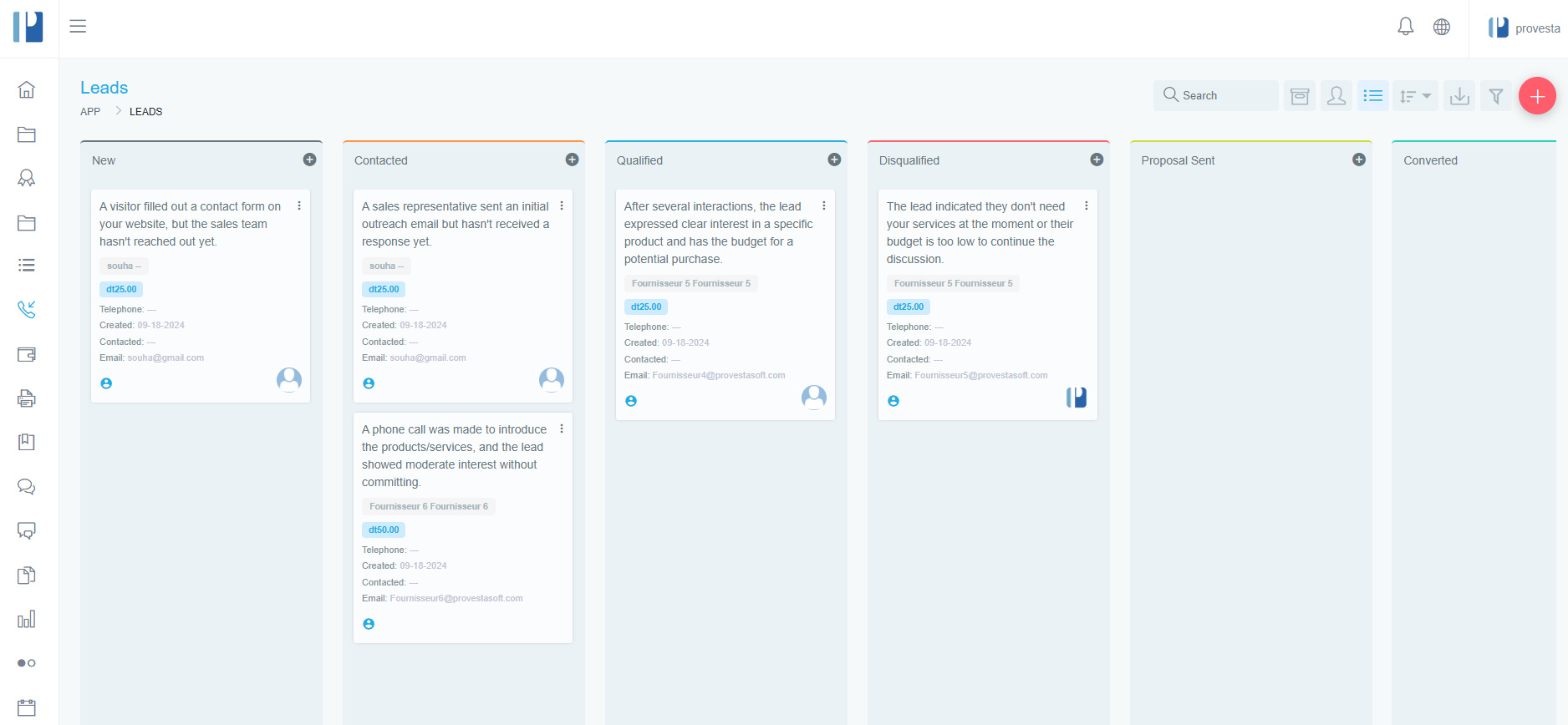Viewport: 1568px width, 725px height.
Task: Open three-dot menu on New column card
Action: (x=299, y=205)
